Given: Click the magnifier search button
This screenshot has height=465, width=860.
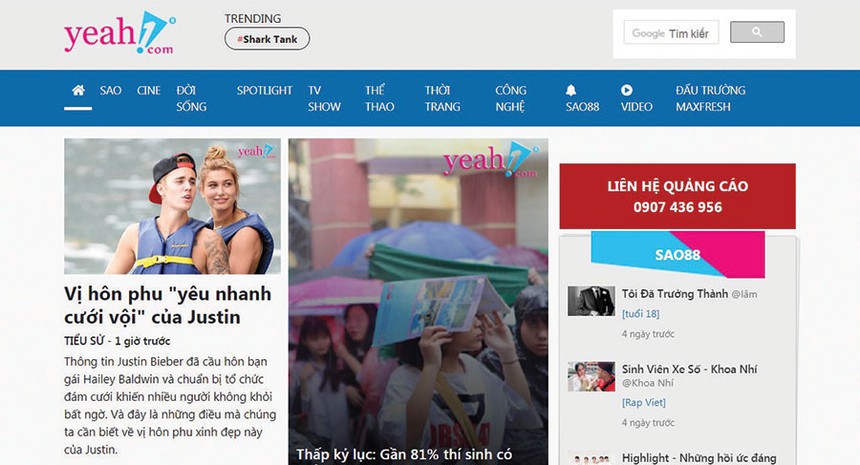Looking at the screenshot, I should click(756, 33).
